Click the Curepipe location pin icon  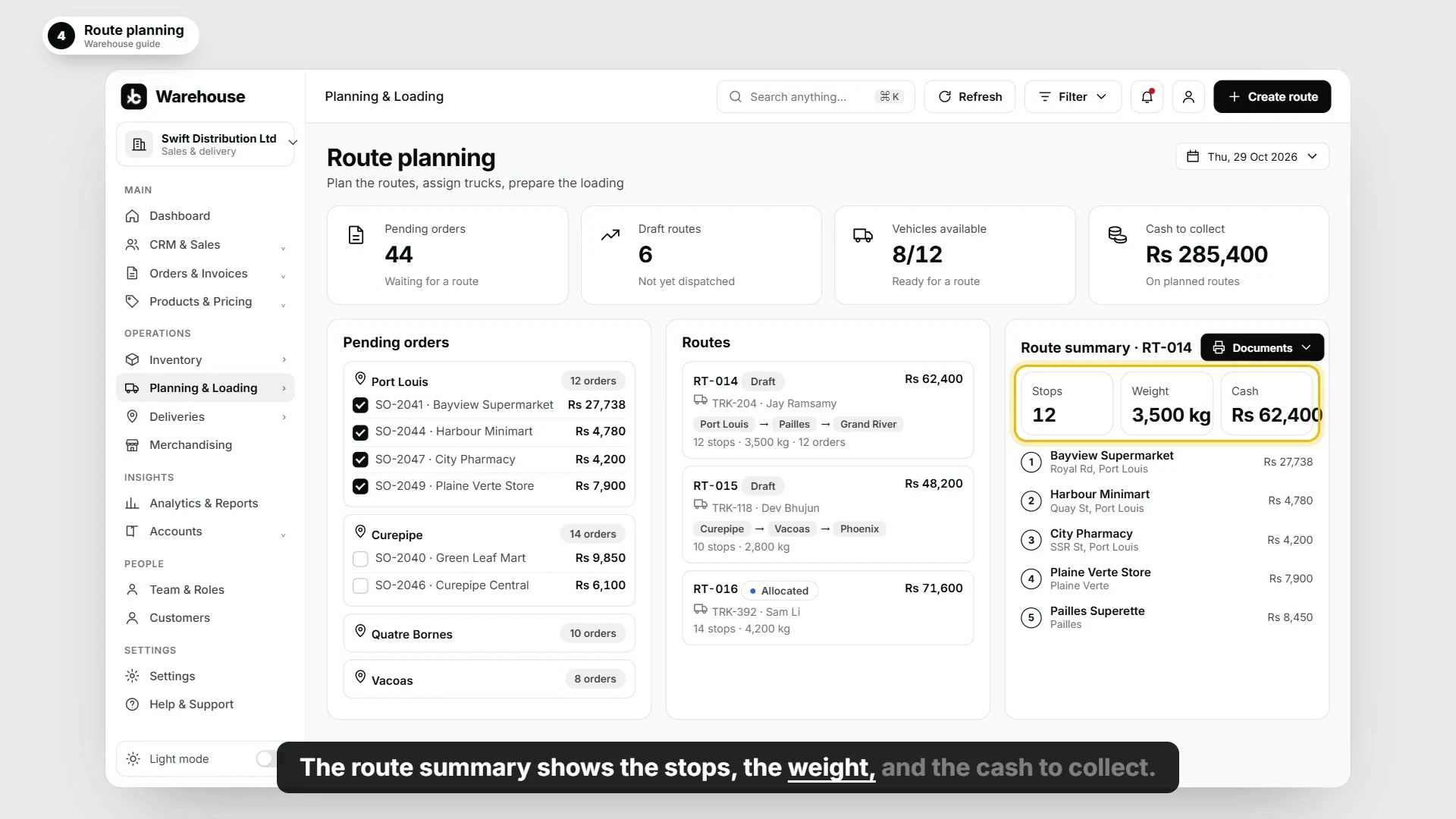tap(360, 532)
